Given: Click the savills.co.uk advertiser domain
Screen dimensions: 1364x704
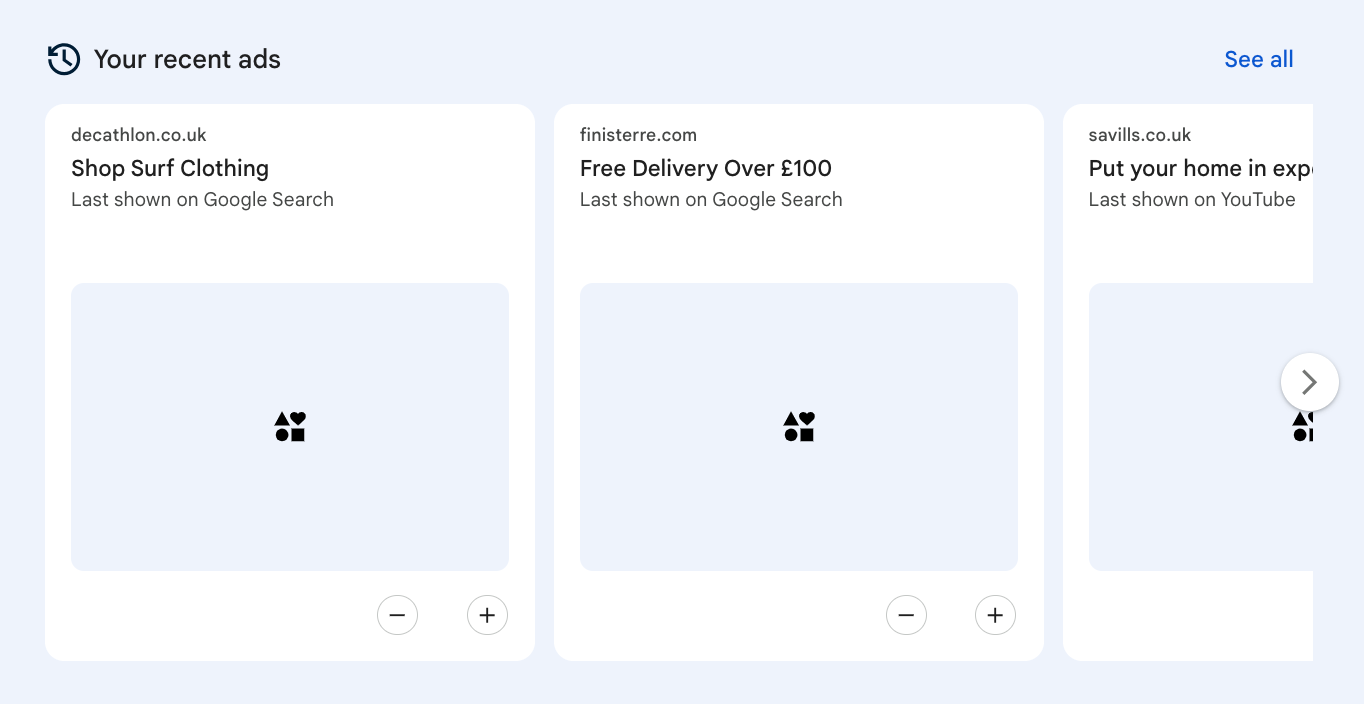Looking at the screenshot, I should 1140,135.
